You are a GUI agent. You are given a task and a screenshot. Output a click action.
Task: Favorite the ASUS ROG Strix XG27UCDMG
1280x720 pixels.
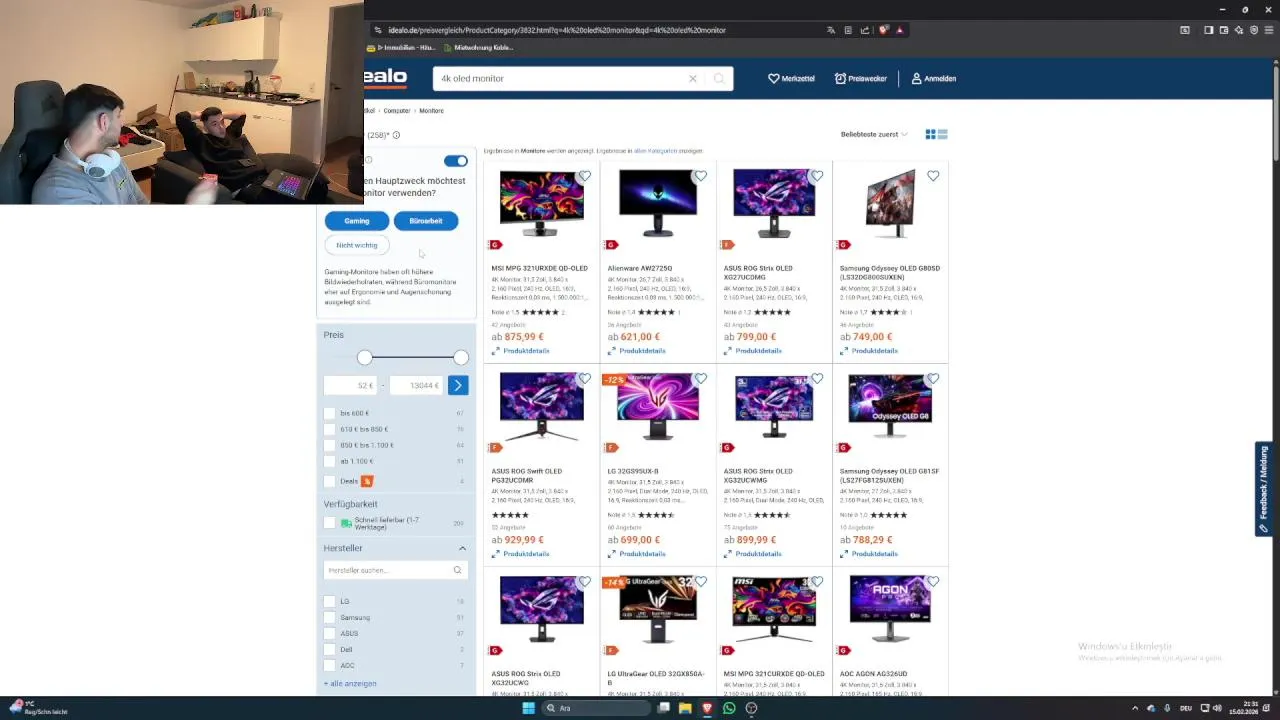click(817, 176)
